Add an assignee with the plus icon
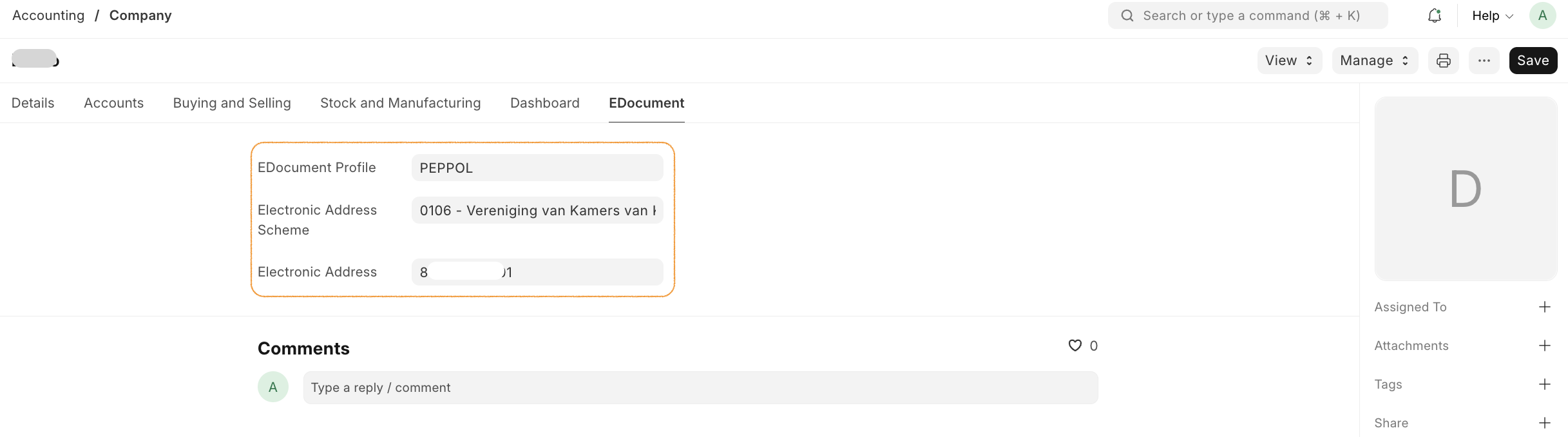Screen dimensions: 1568x437 pos(1544,307)
